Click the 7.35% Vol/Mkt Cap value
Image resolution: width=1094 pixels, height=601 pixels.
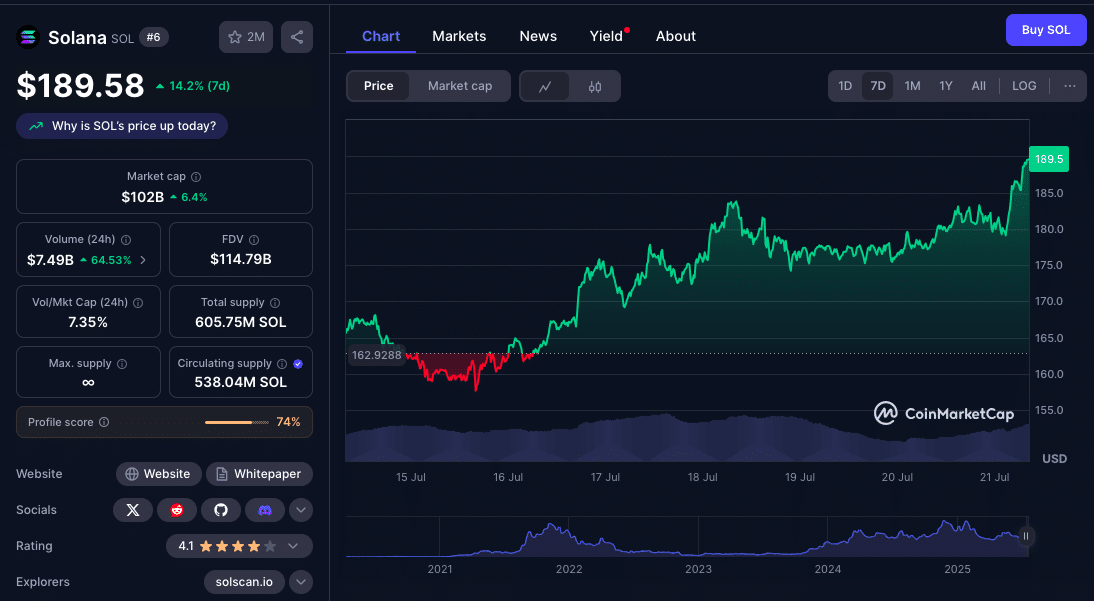[88, 322]
